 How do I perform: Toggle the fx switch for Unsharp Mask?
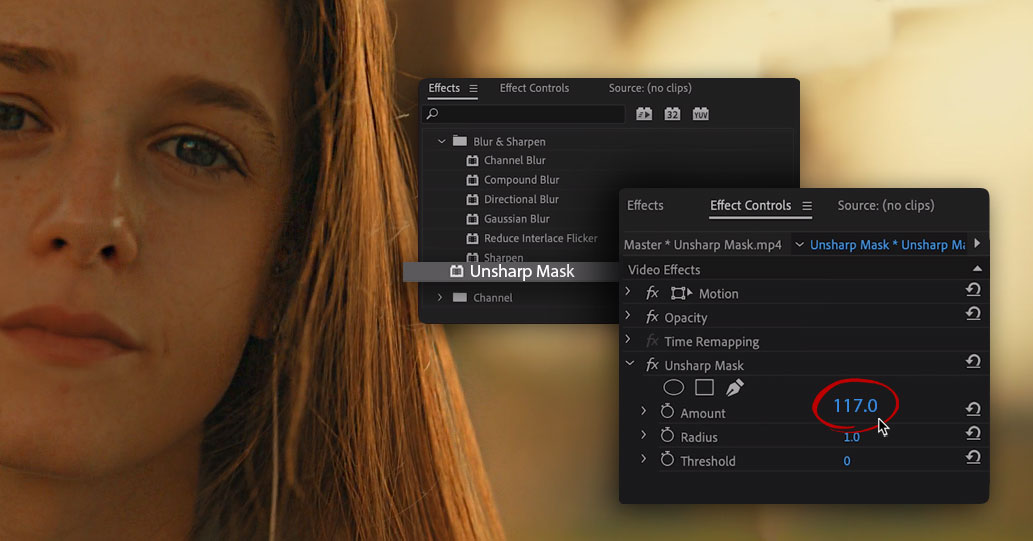(652, 365)
